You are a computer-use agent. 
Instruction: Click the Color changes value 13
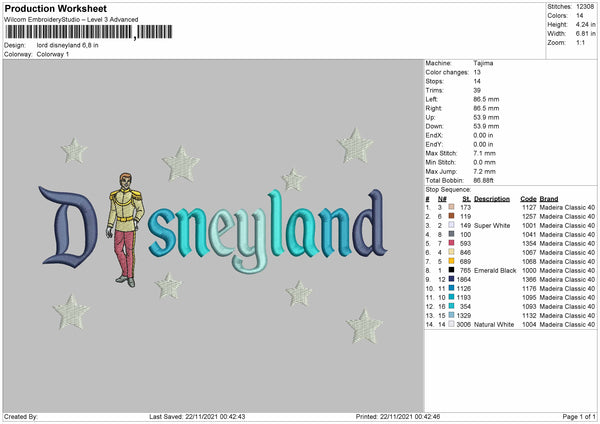[x=477, y=72]
